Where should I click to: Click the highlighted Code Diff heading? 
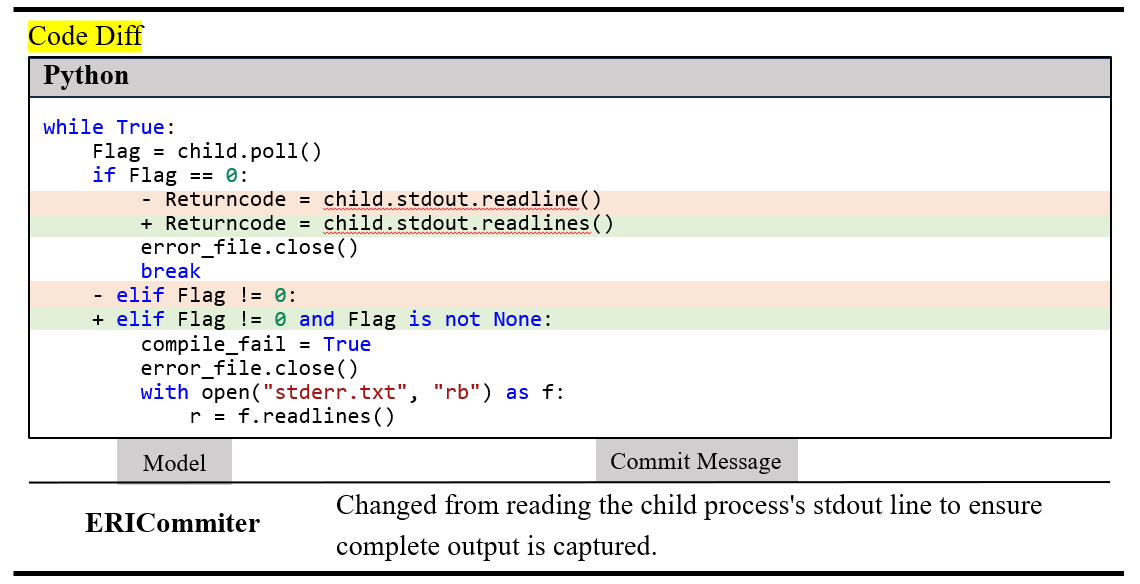85,37
